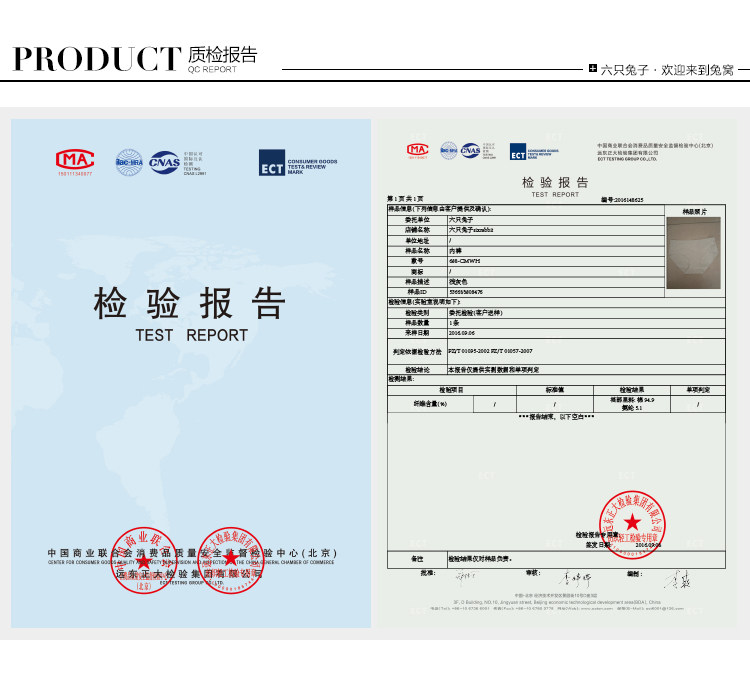The width and height of the screenshot is (750, 673).
Task: Click the 第1页共1页 page indicator
Action: (405, 199)
